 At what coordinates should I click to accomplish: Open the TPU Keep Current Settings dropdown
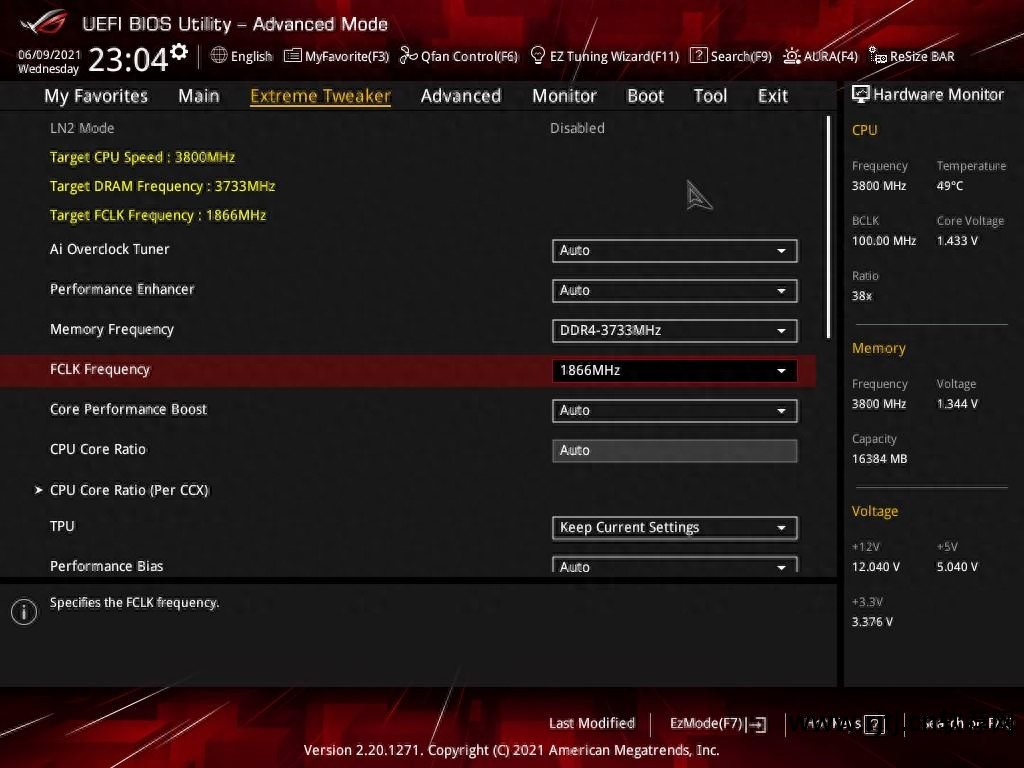click(674, 527)
